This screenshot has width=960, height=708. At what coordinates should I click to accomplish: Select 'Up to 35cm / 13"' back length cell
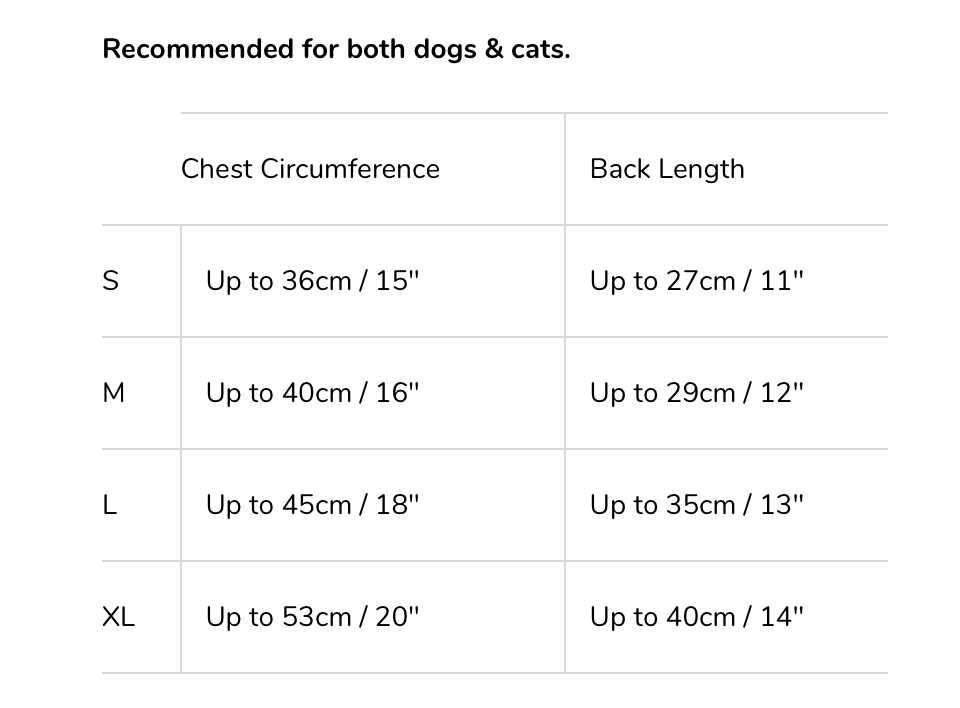(696, 505)
